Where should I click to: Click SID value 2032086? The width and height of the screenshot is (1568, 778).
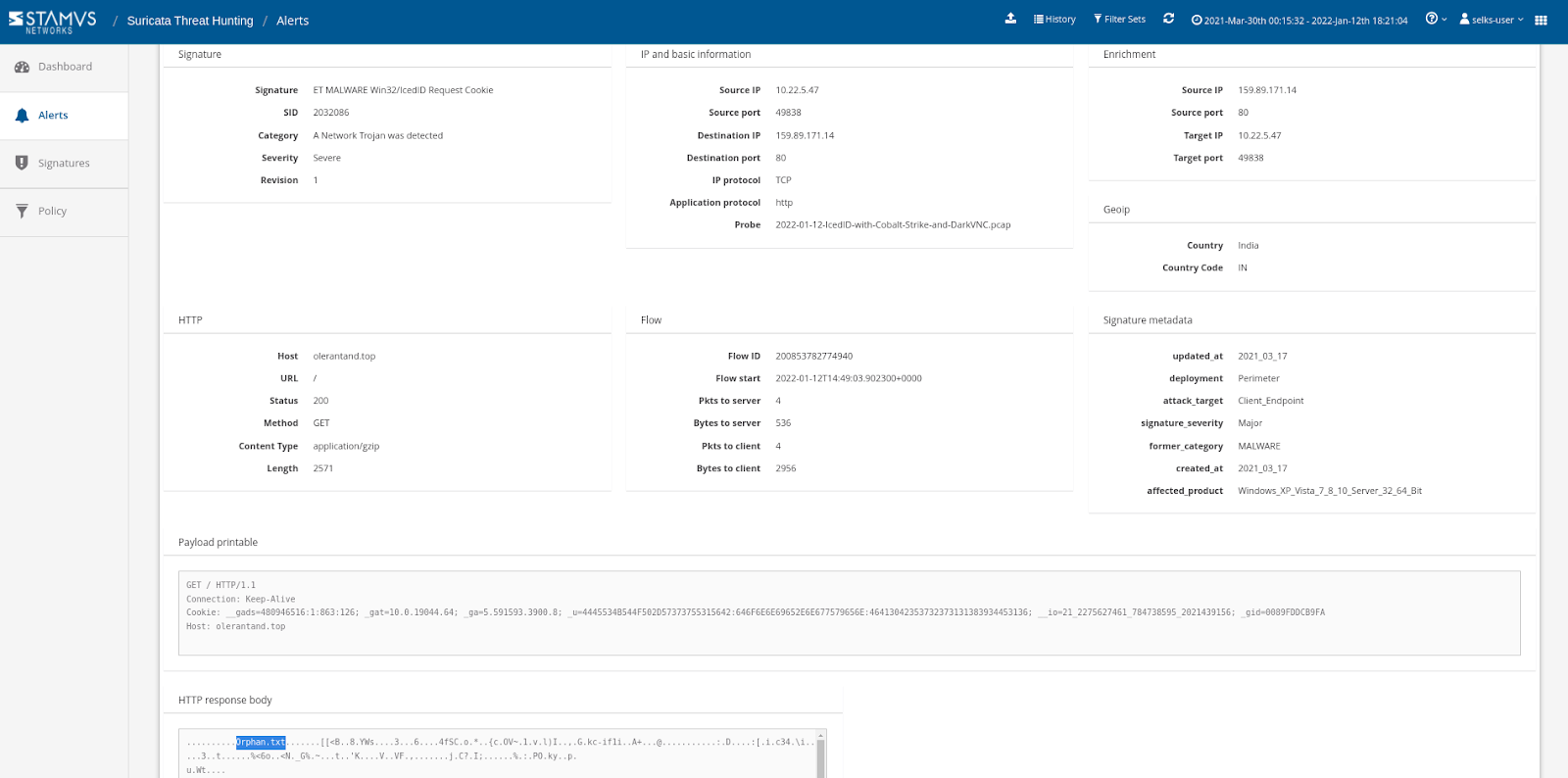(331, 113)
